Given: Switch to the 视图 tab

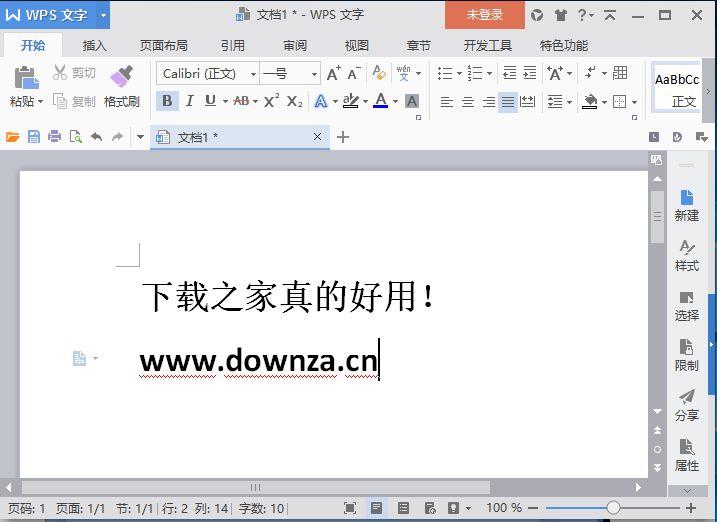Looking at the screenshot, I should [x=356, y=45].
